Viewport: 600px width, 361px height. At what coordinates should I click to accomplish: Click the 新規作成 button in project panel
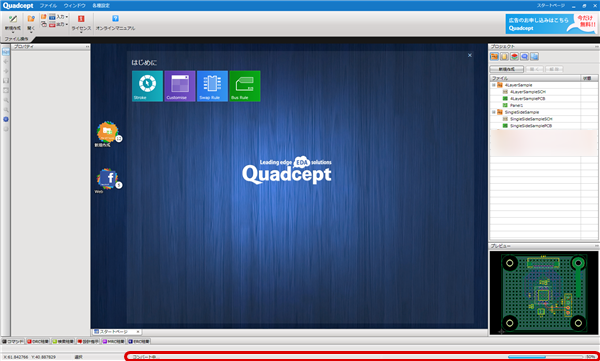(x=507, y=69)
